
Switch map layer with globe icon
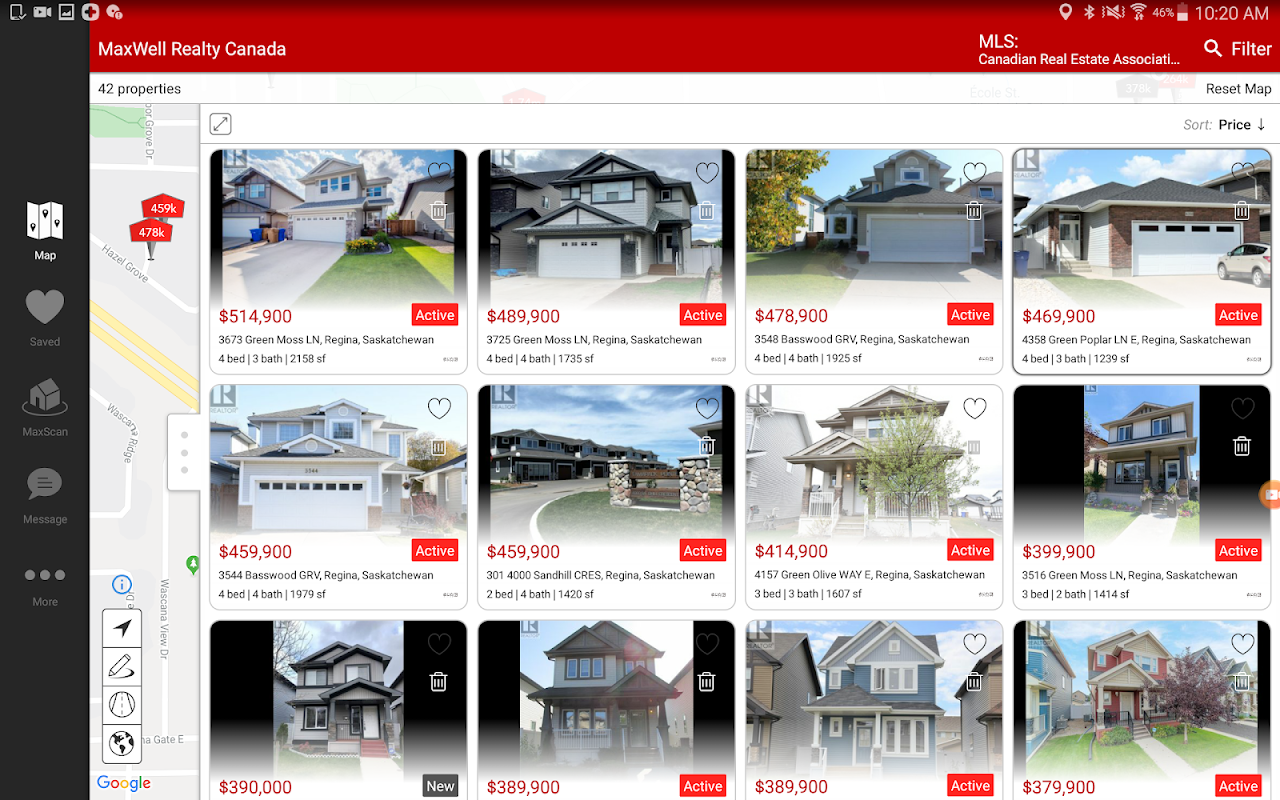pyautogui.click(x=122, y=744)
